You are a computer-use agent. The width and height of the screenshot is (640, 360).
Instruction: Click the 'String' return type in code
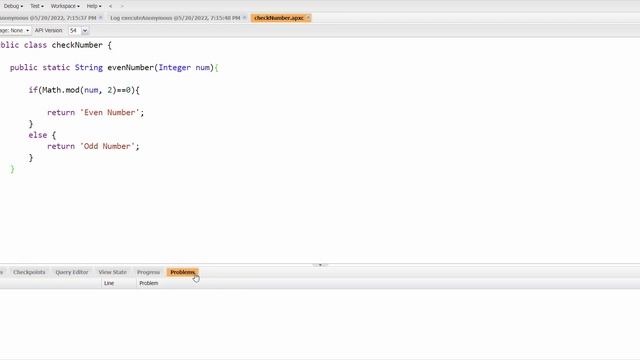click(89, 68)
